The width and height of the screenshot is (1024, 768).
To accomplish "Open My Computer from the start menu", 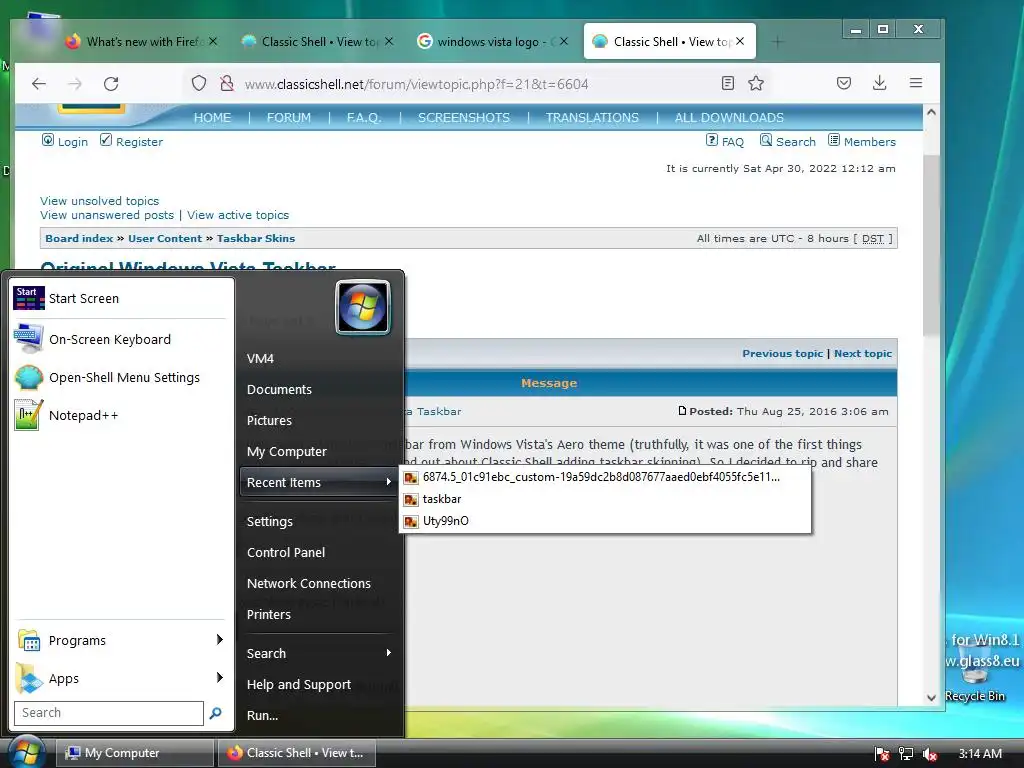I will tap(319, 451).
